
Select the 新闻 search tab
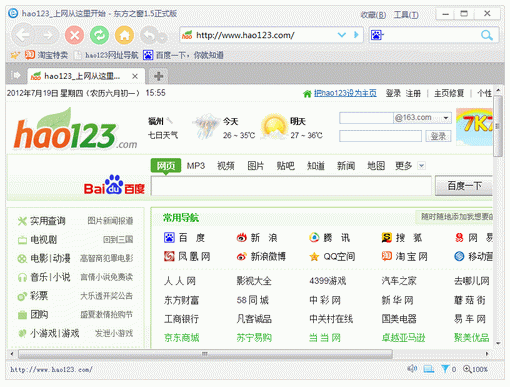pos(346,166)
